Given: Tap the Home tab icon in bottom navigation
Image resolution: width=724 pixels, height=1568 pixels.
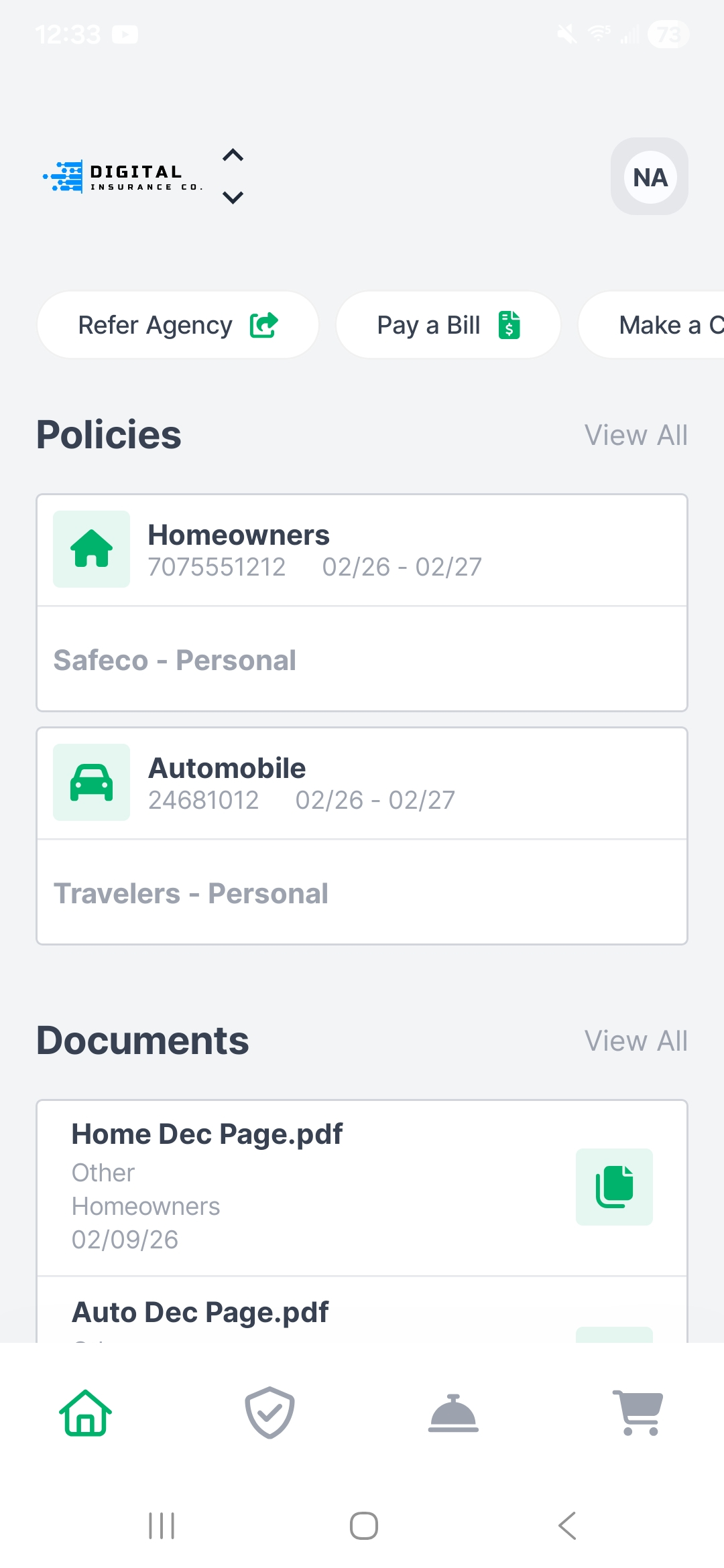Looking at the screenshot, I should coord(85,1413).
